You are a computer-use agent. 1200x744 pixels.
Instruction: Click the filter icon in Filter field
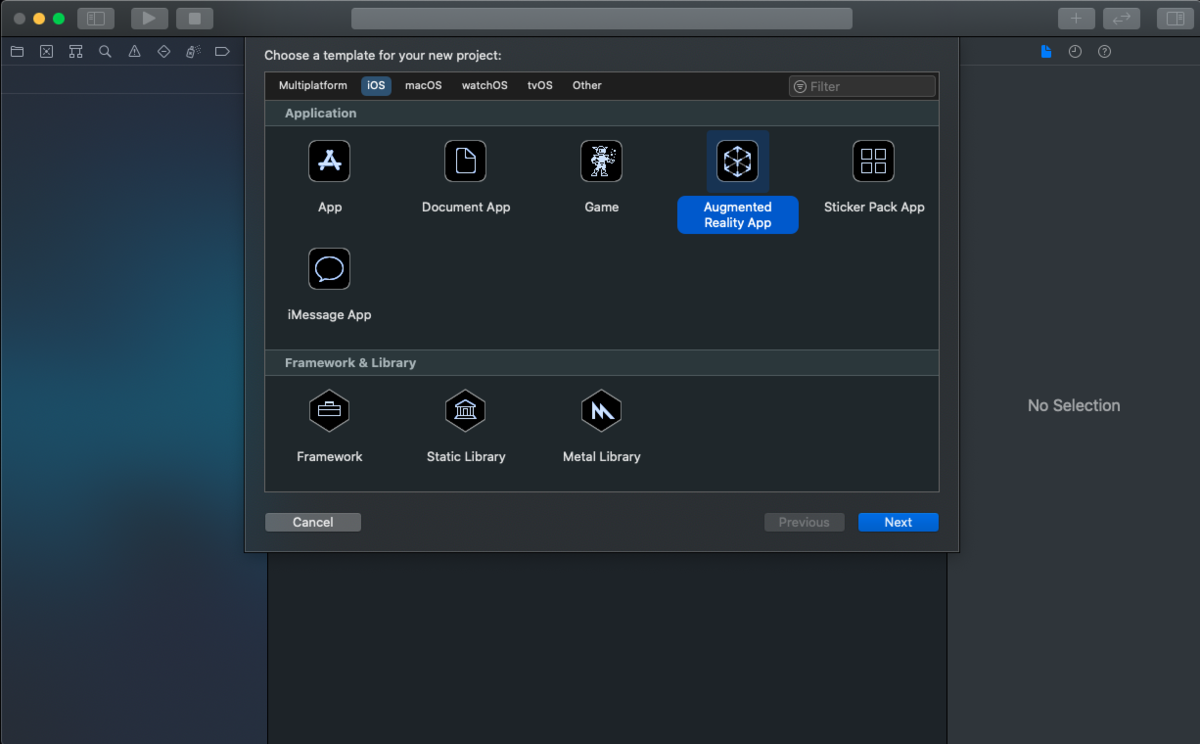pyautogui.click(x=800, y=86)
